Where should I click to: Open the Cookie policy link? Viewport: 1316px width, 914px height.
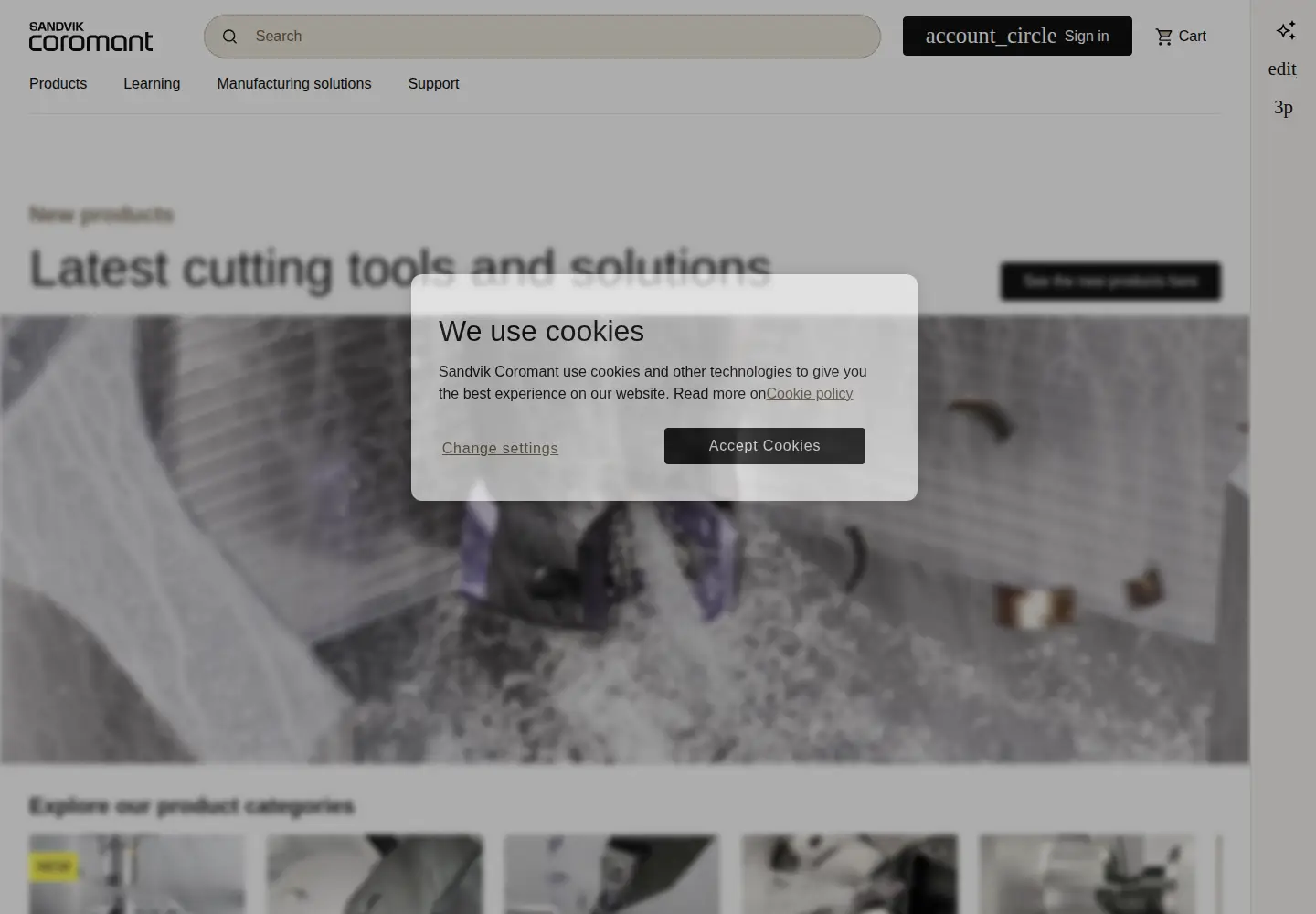(809, 394)
